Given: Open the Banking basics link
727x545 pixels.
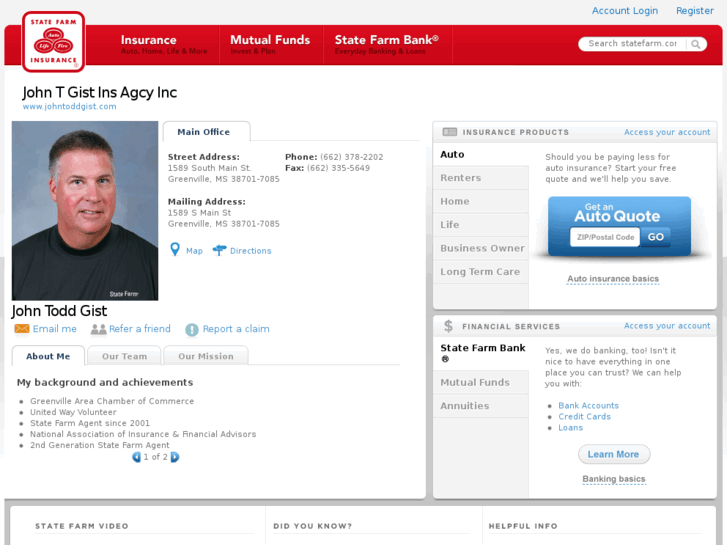Looking at the screenshot, I should coord(614,479).
